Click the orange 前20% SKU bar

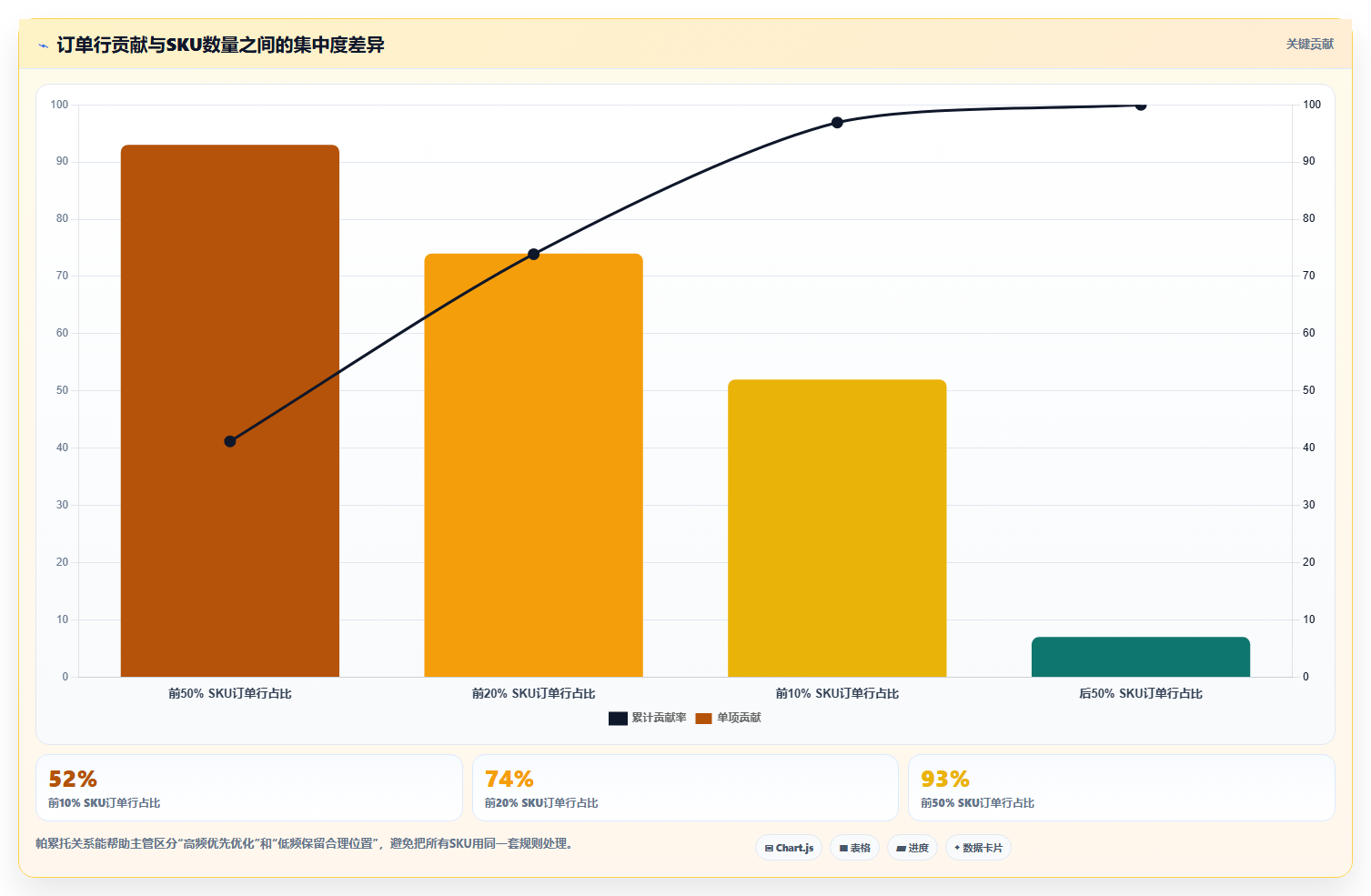click(x=534, y=465)
